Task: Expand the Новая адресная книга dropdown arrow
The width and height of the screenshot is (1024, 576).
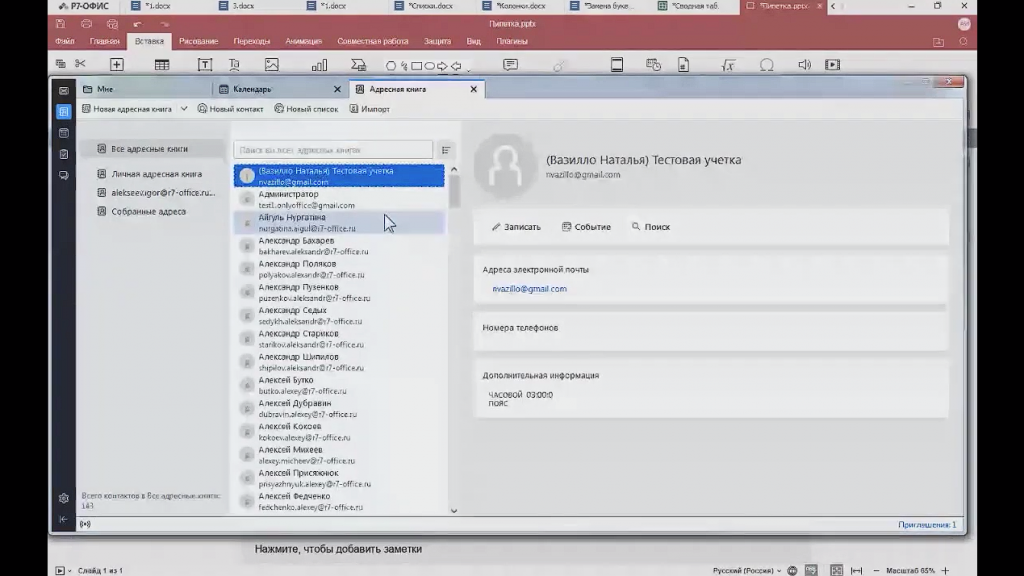Action: click(x=184, y=109)
